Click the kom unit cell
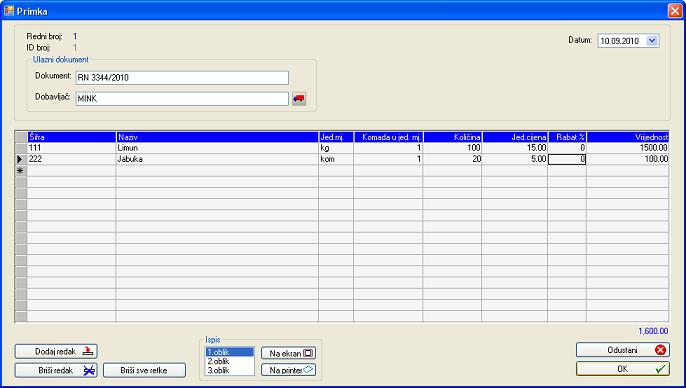This screenshot has height=388, width=686. [336, 159]
